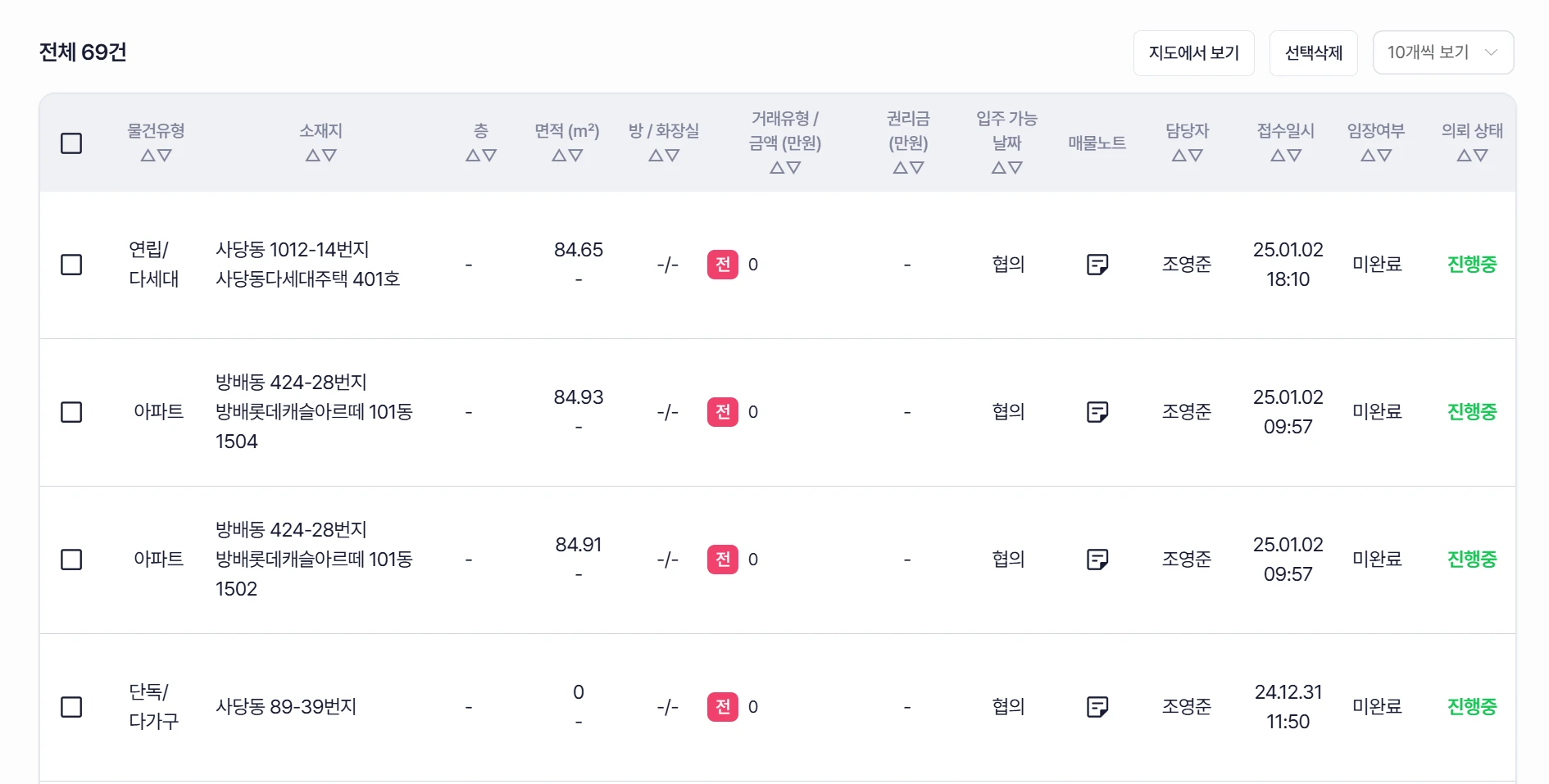
Task: Sort by 접수일시 column arrows
Action: tap(1286, 156)
